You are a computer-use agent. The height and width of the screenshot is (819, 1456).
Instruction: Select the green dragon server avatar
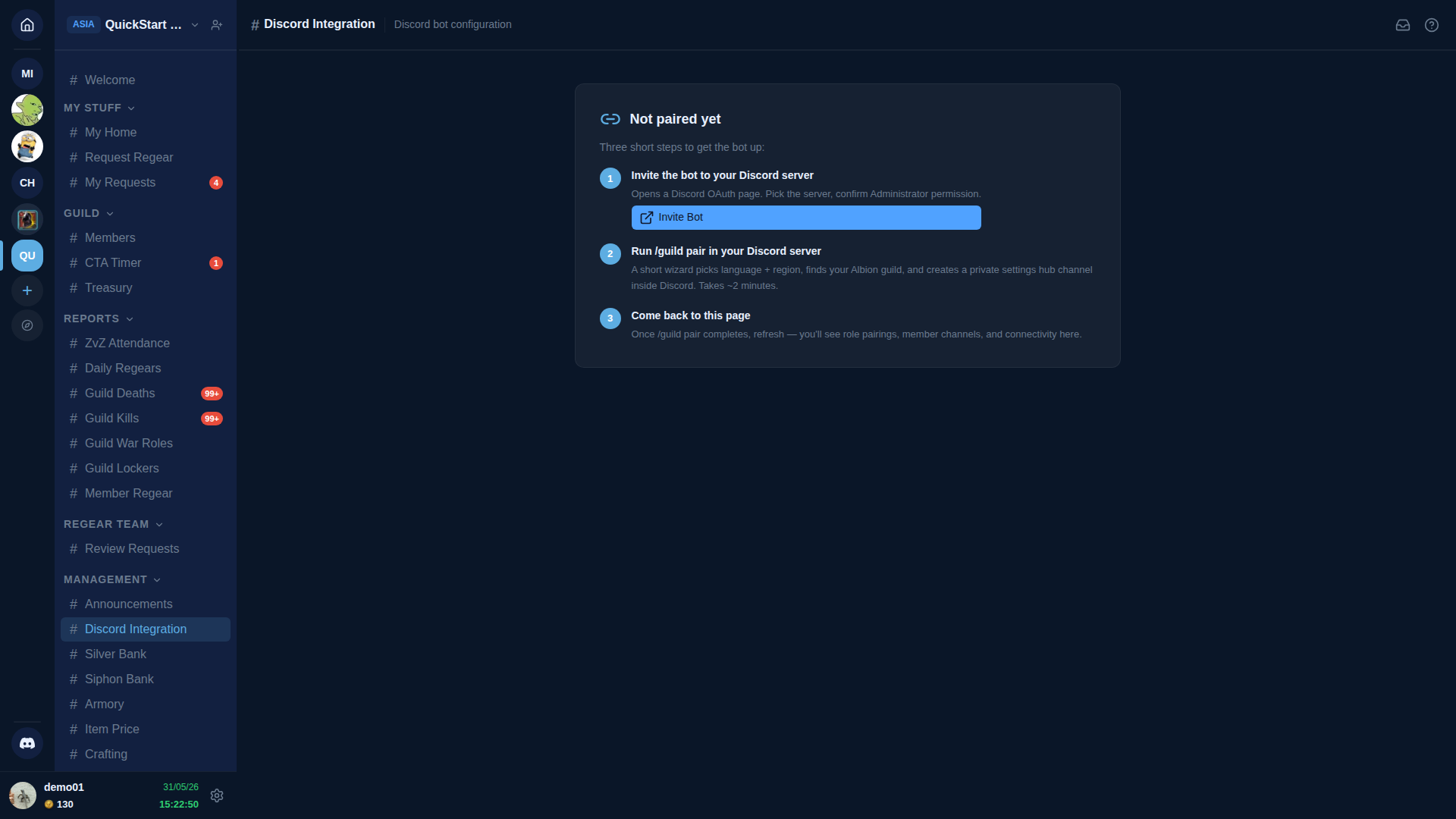pyautogui.click(x=27, y=110)
